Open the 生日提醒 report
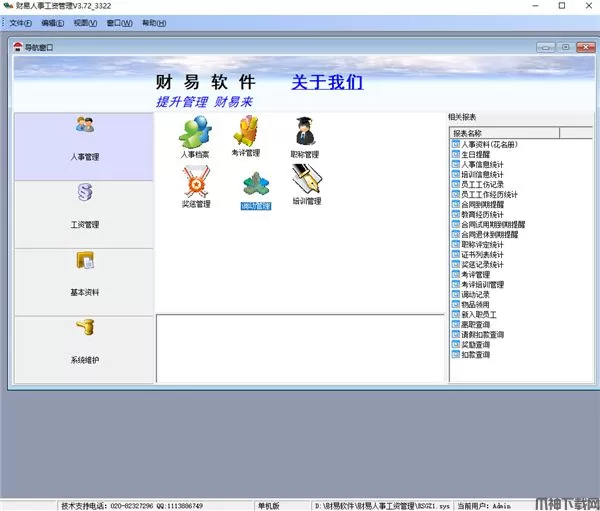The height and width of the screenshot is (511, 600). 471,154
